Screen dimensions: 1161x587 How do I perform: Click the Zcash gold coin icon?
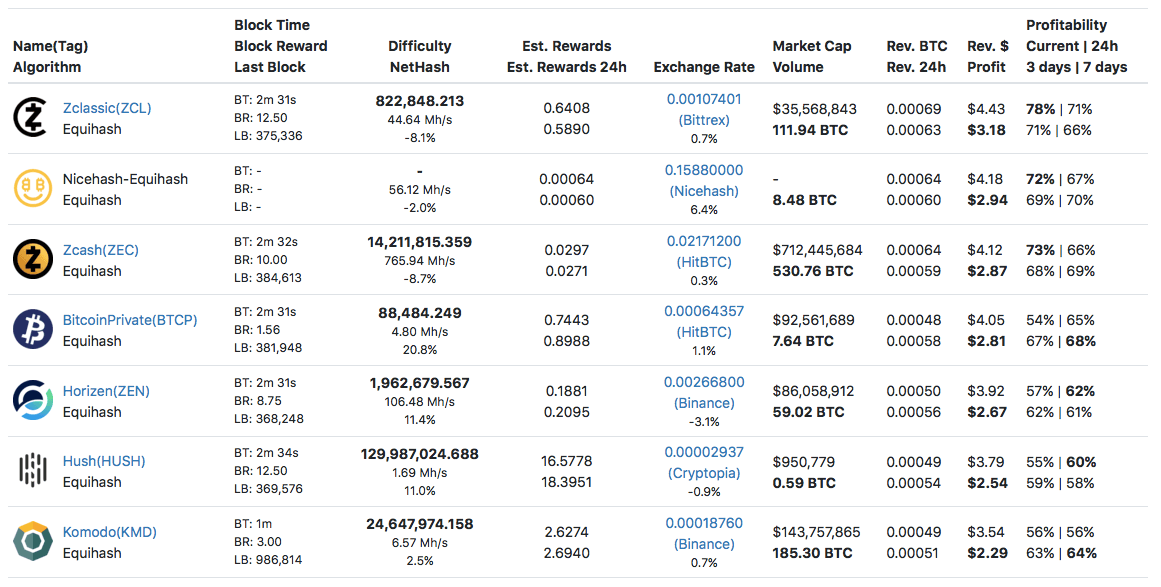pyautogui.click(x=32, y=259)
